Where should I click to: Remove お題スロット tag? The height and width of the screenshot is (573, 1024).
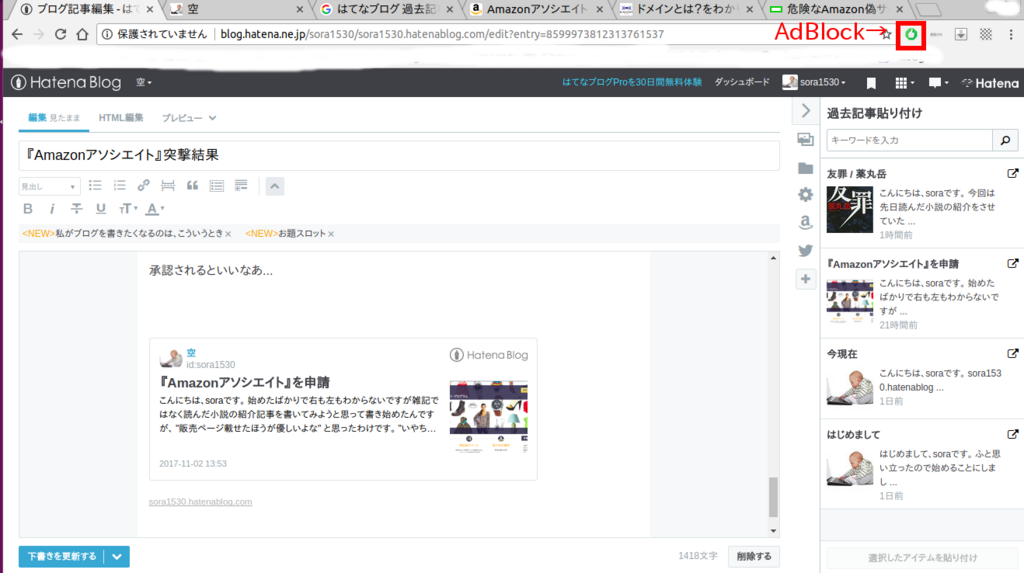tap(331, 234)
